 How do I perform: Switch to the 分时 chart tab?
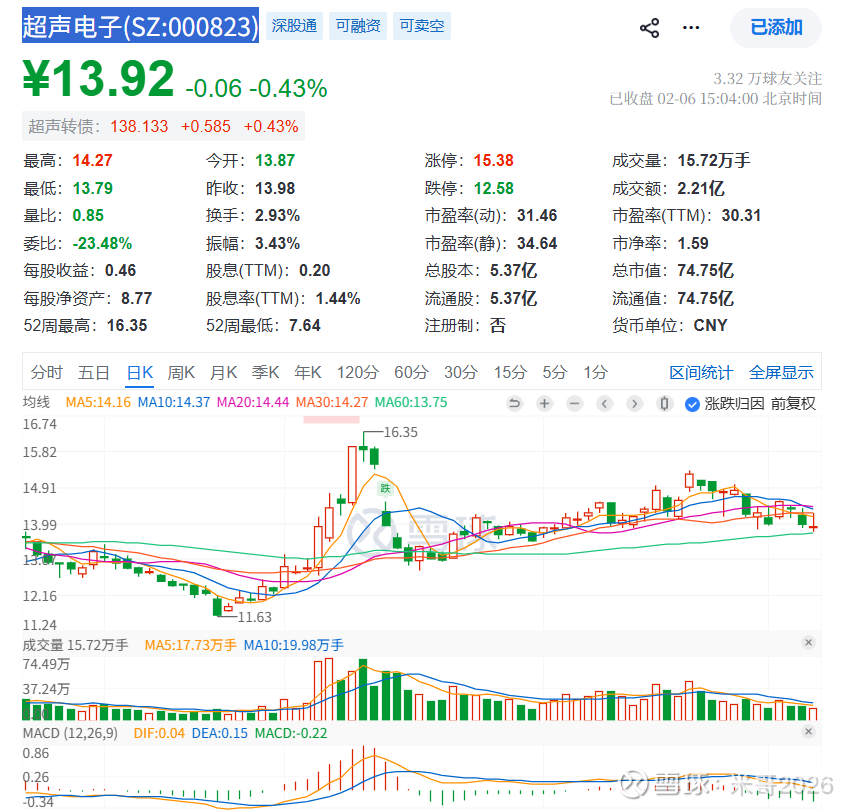(x=47, y=373)
